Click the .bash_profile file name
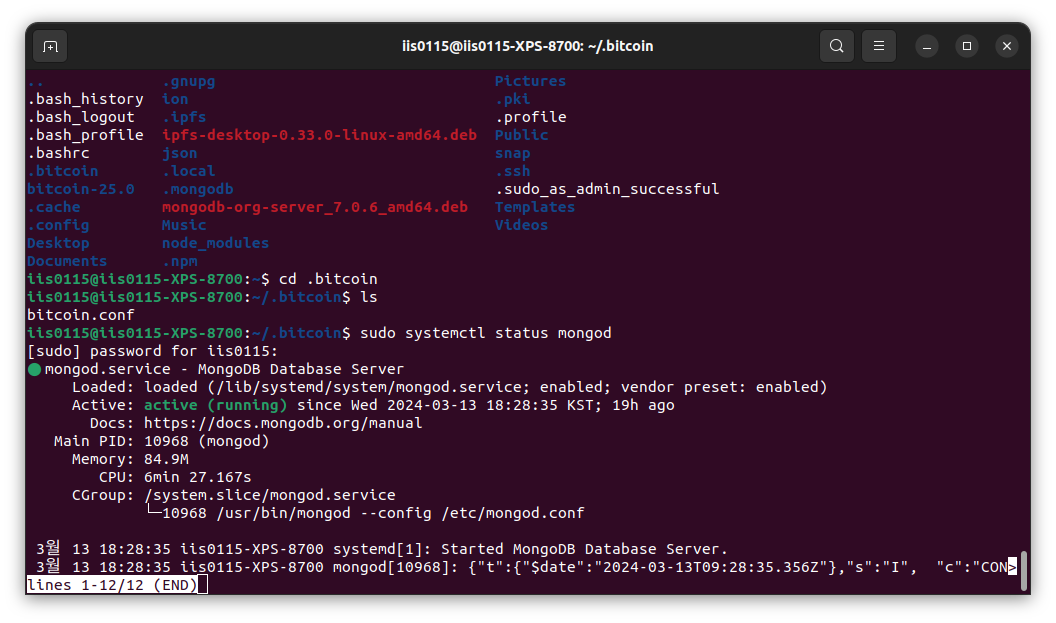 86,135
